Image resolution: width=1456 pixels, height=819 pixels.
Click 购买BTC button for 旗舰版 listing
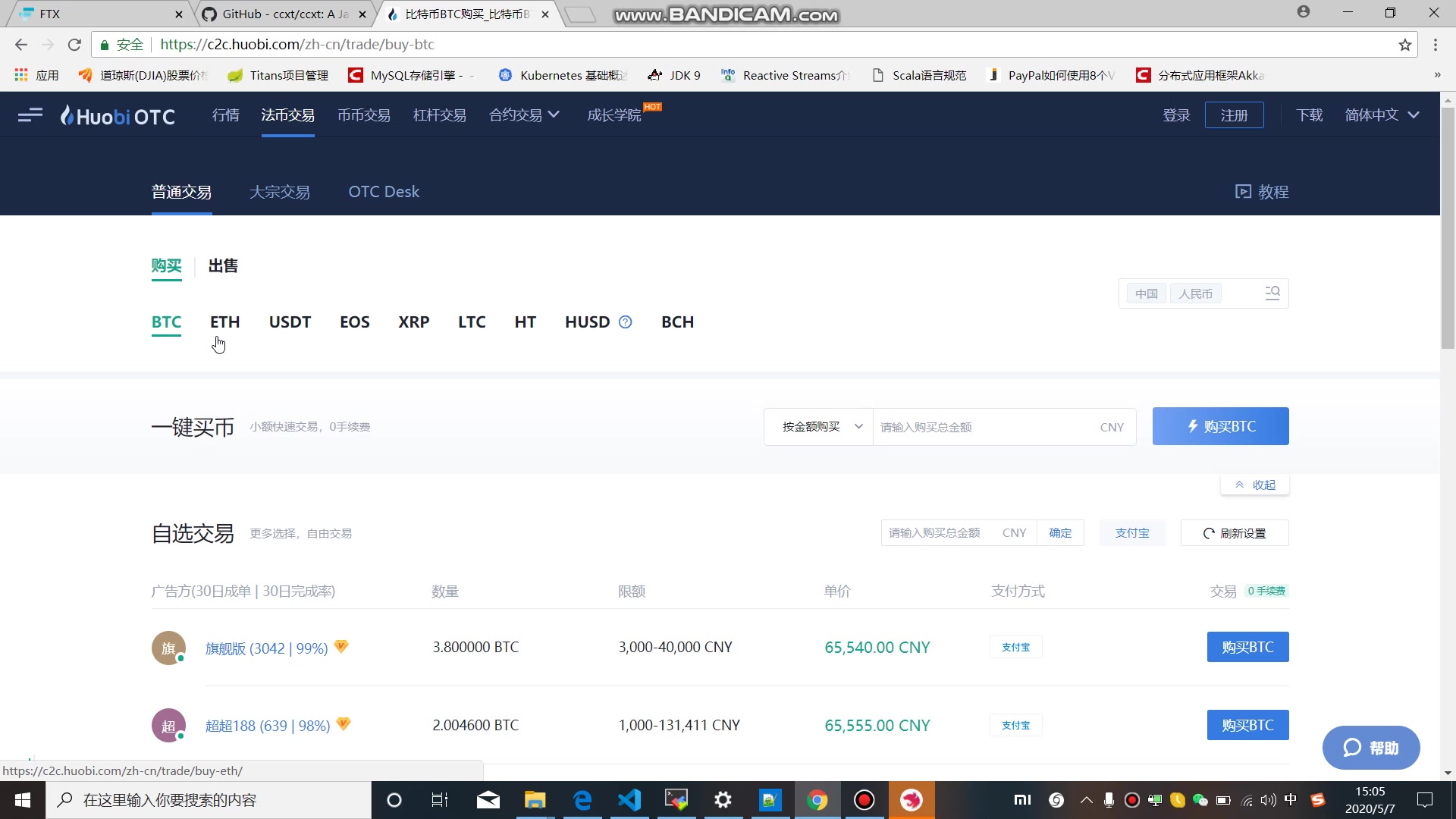[x=1247, y=647]
